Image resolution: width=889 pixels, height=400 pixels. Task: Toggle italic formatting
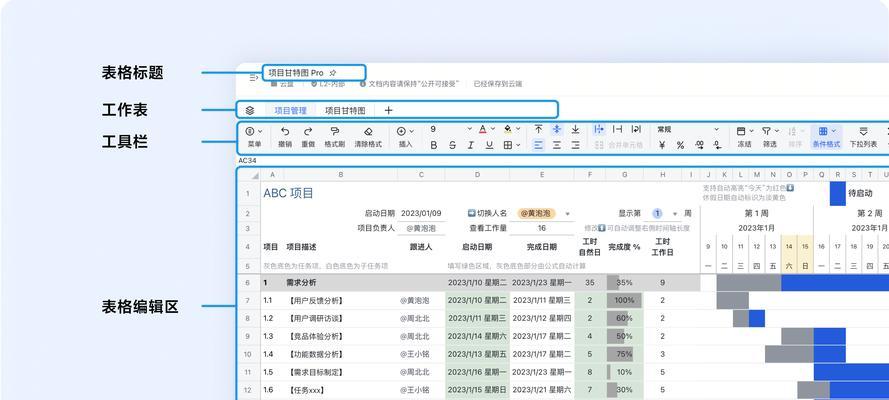click(x=471, y=145)
